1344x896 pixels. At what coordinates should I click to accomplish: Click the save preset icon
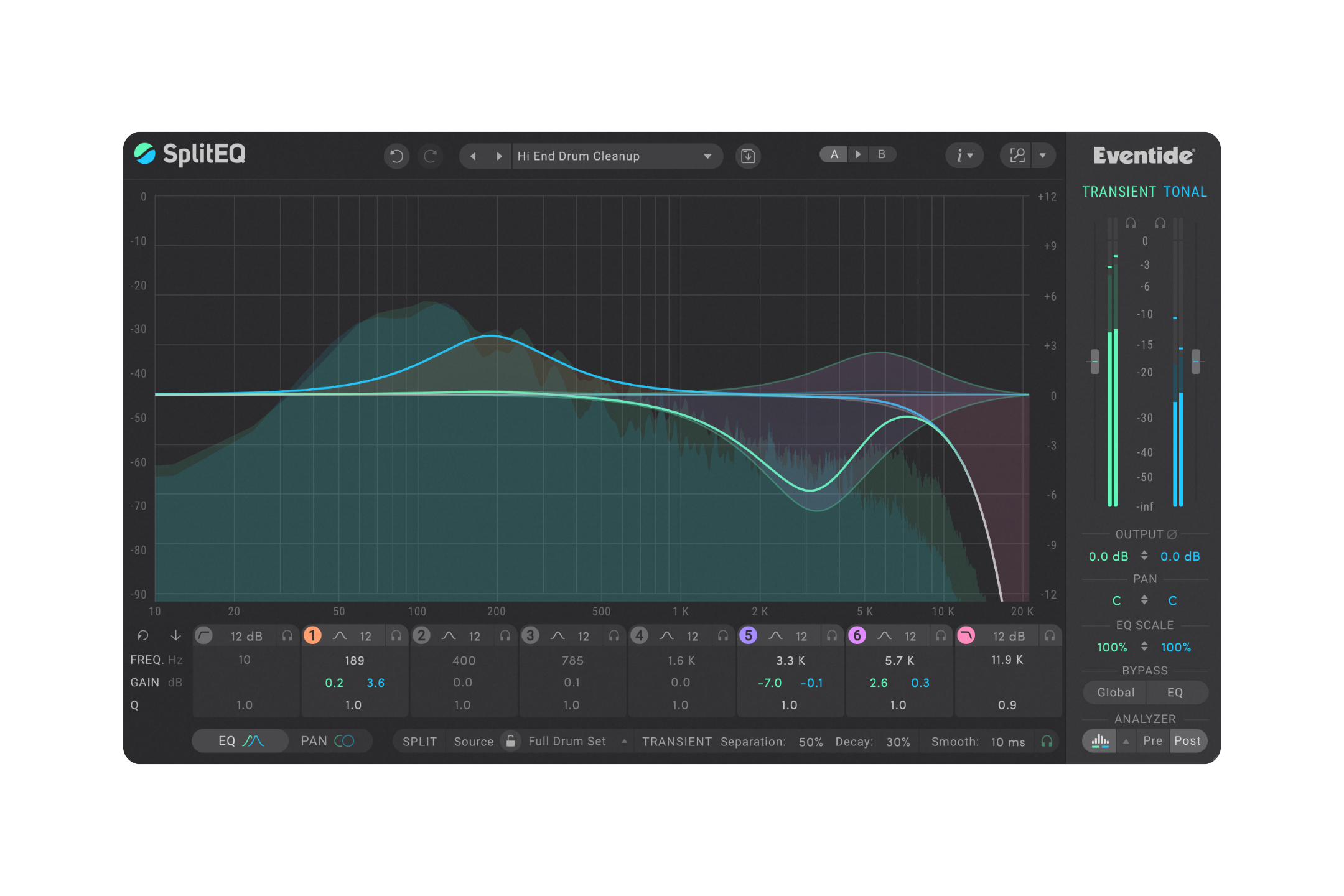(748, 156)
